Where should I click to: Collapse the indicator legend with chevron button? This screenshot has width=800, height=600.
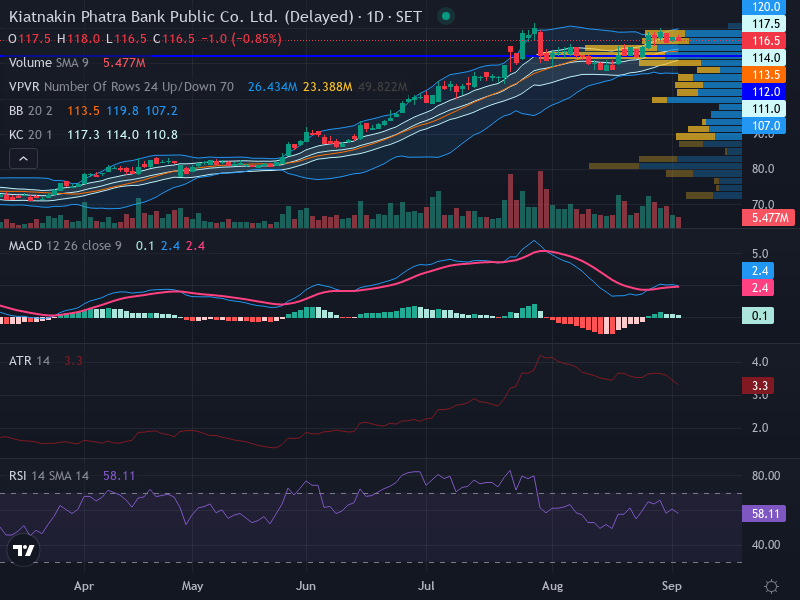coord(23,159)
